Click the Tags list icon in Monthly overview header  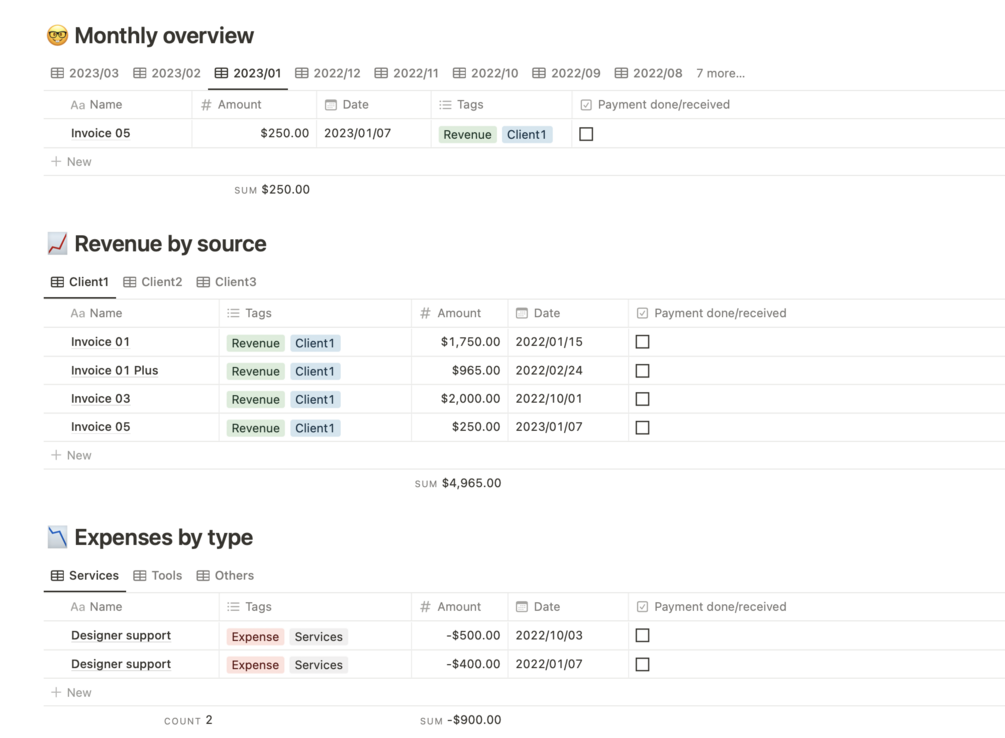click(445, 105)
